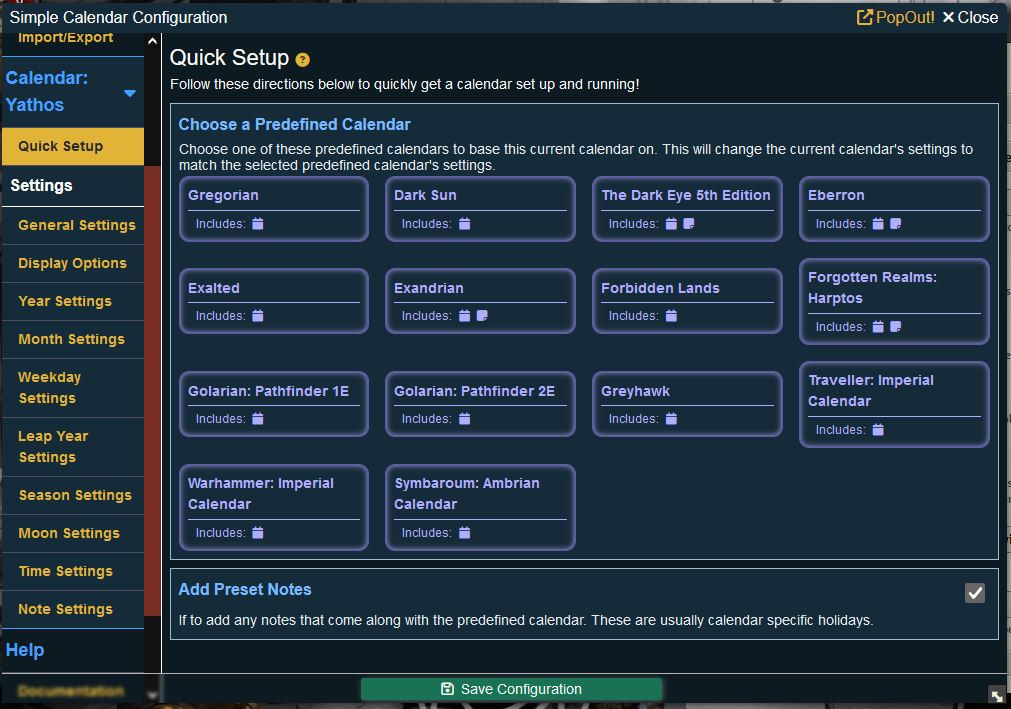Click the Add Preset Notes label

(x=245, y=590)
